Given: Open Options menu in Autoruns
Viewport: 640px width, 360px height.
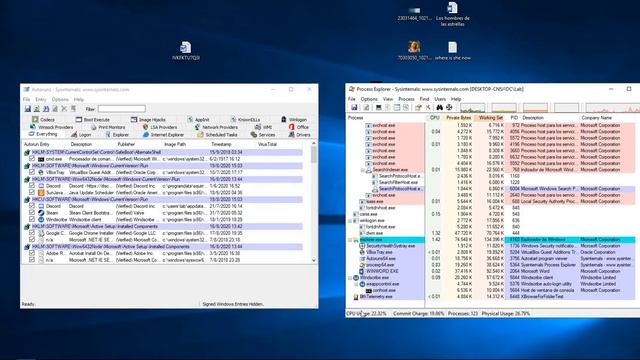Looking at the screenshot, I should (60, 100).
